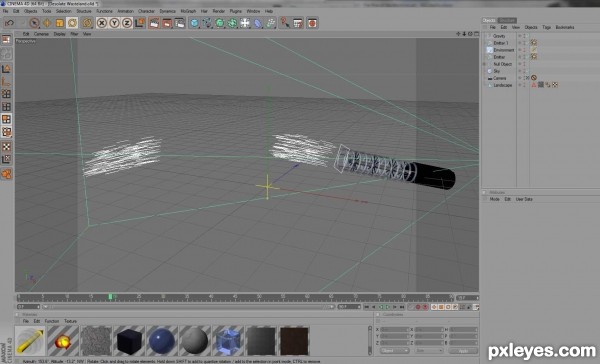The image size is (600, 364).
Task: Toggle the Z axis lock
Action: pos(127,23)
